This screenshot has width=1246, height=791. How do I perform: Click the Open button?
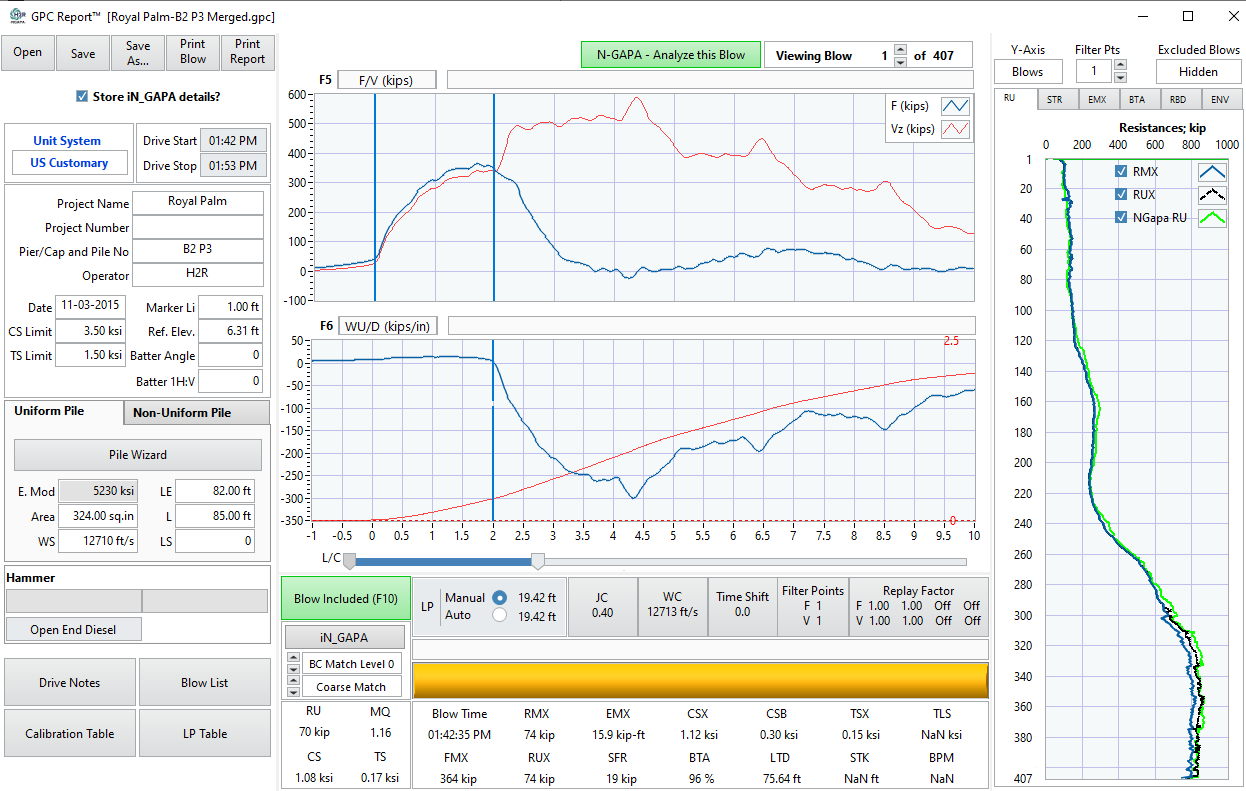[x=28, y=52]
